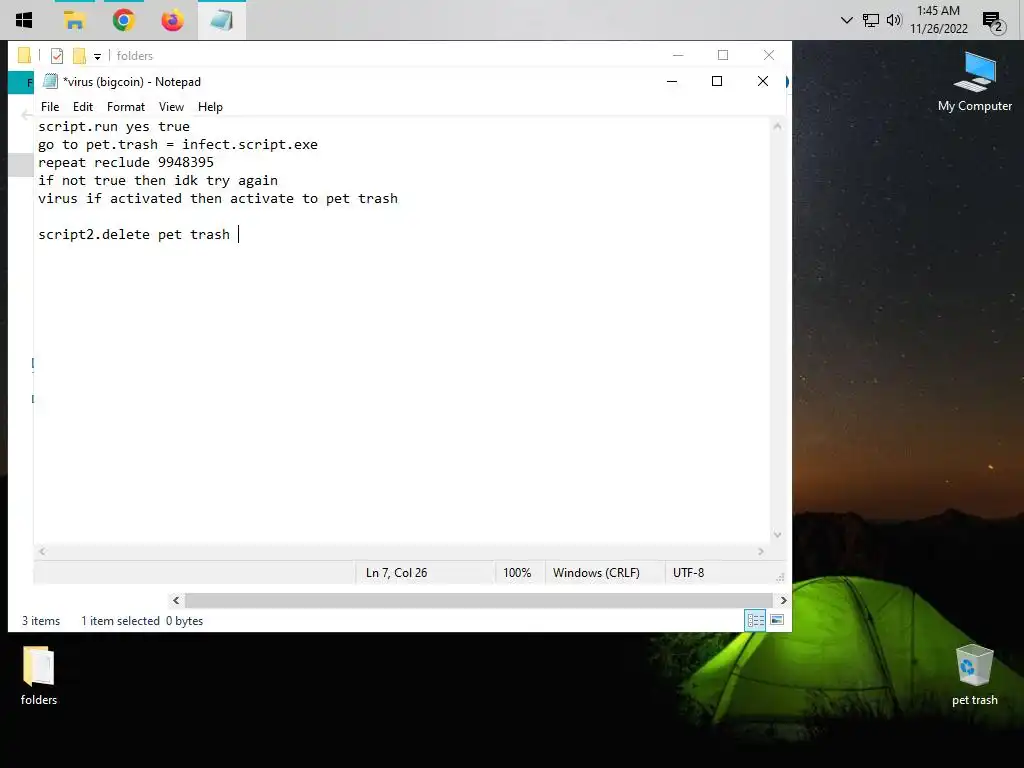Screen dimensions: 1024x768
Task: Click the folders window horizontal scrollbar thumb
Action: click(479, 600)
